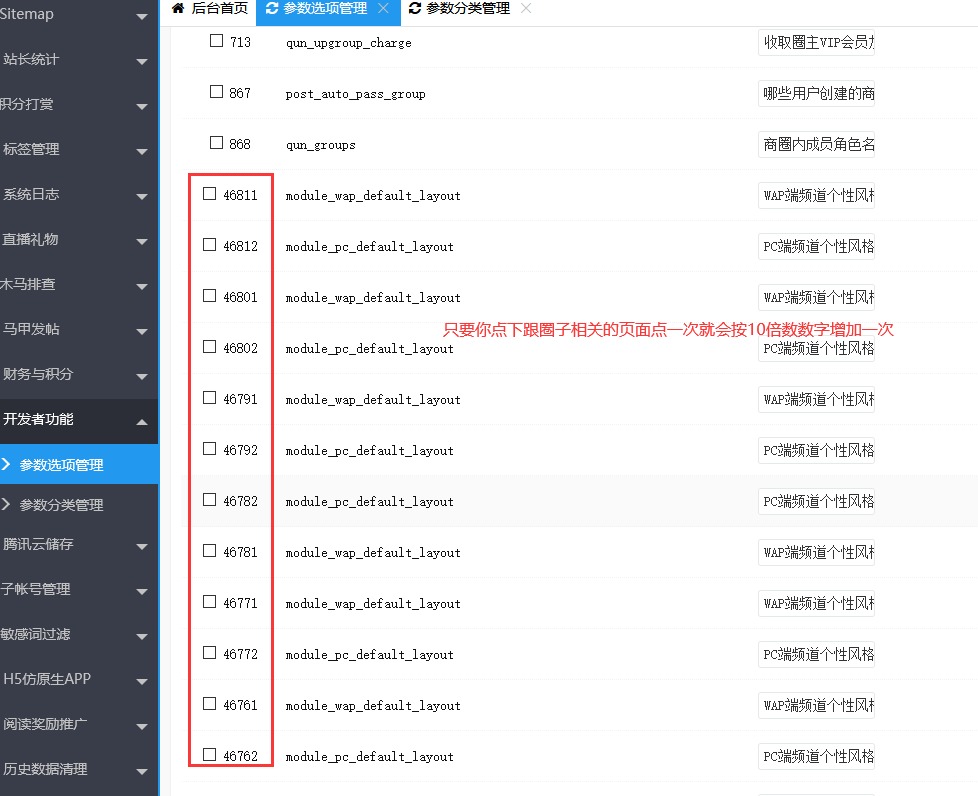The width and height of the screenshot is (978, 796).
Task: Switch to the 参数分类管理 tab
Action: click(467, 9)
